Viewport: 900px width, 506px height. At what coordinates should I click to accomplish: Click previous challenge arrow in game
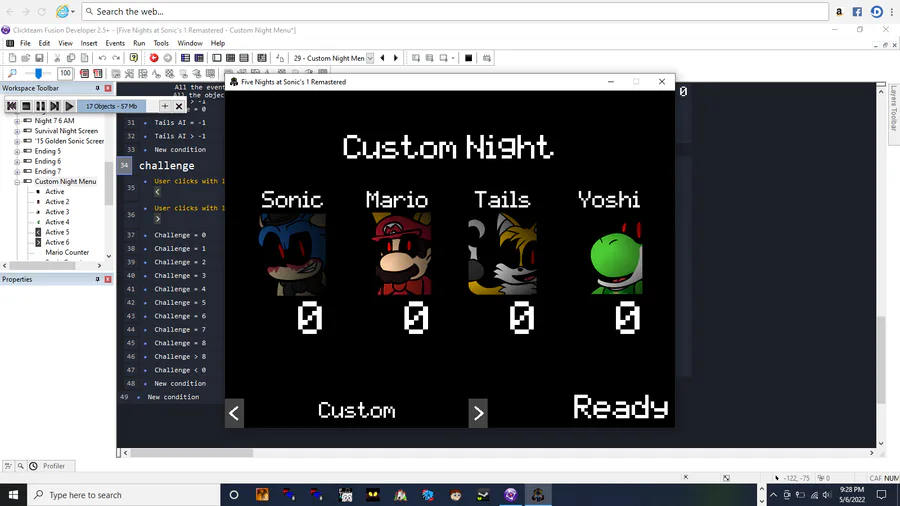click(x=234, y=413)
